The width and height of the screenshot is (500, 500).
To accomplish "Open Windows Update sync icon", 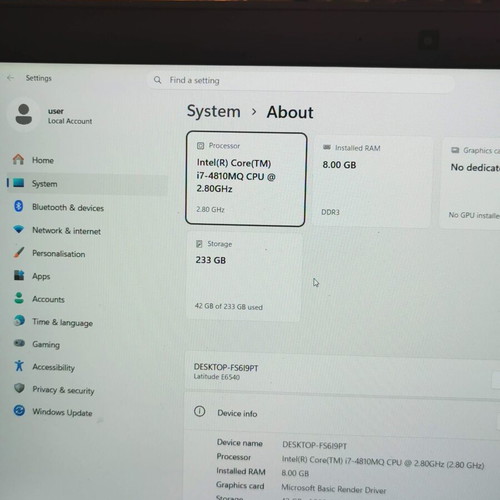I will click(19, 410).
